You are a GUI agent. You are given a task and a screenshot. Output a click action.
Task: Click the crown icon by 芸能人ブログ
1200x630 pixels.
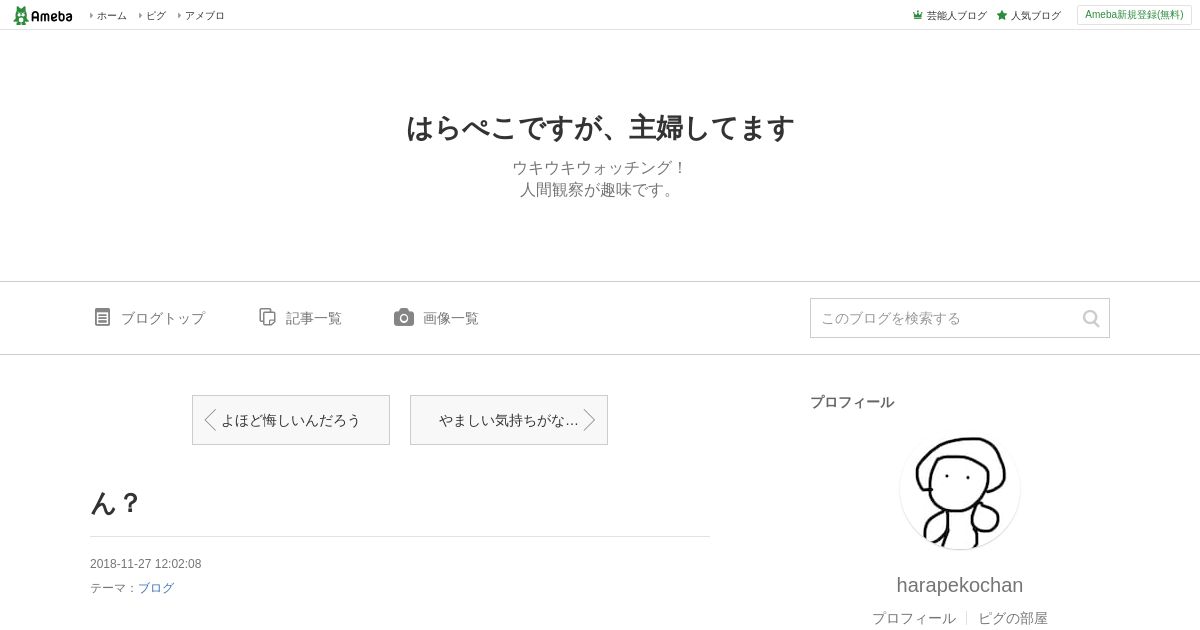pos(917,15)
